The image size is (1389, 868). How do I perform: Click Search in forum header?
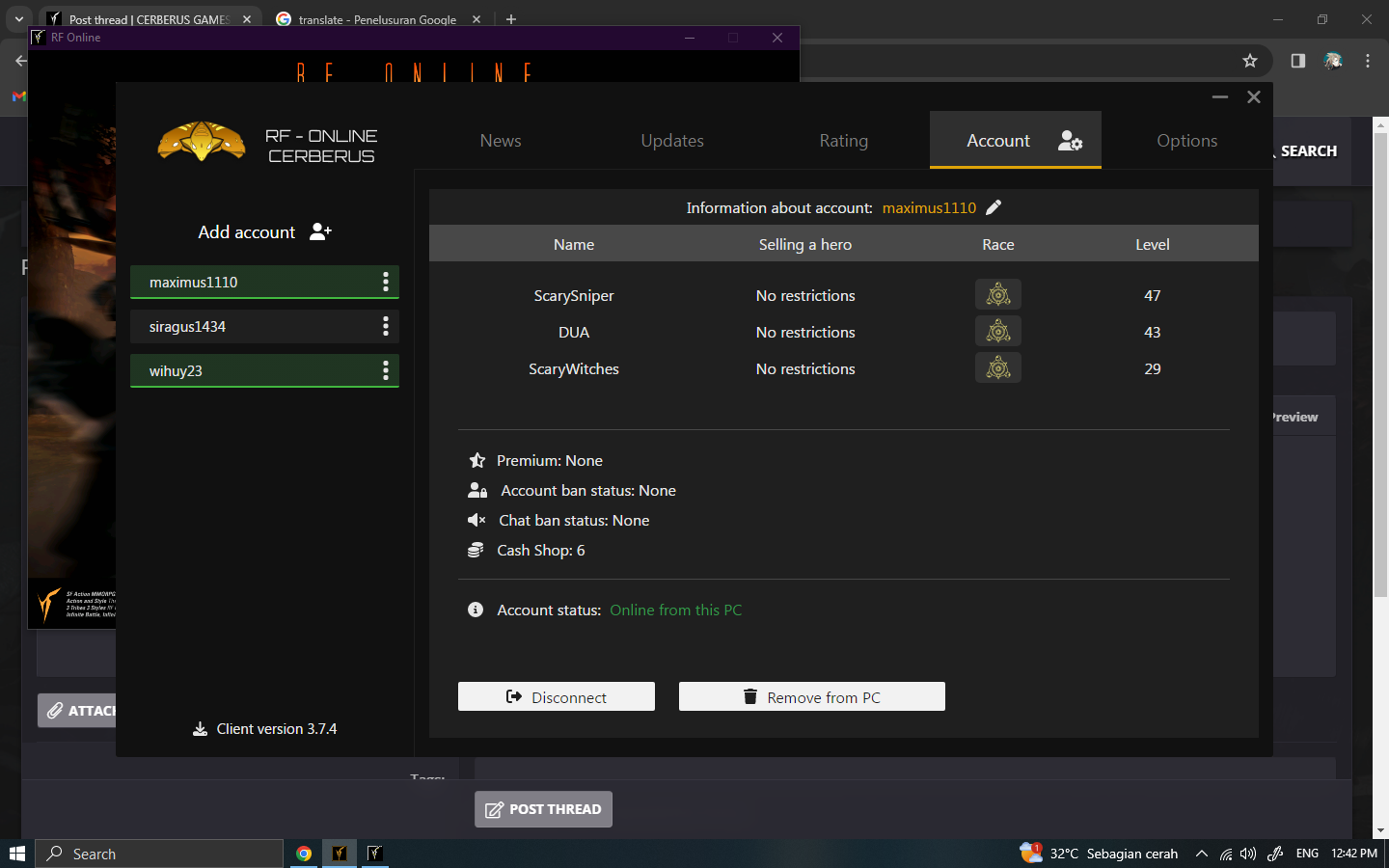(x=1308, y=151)
